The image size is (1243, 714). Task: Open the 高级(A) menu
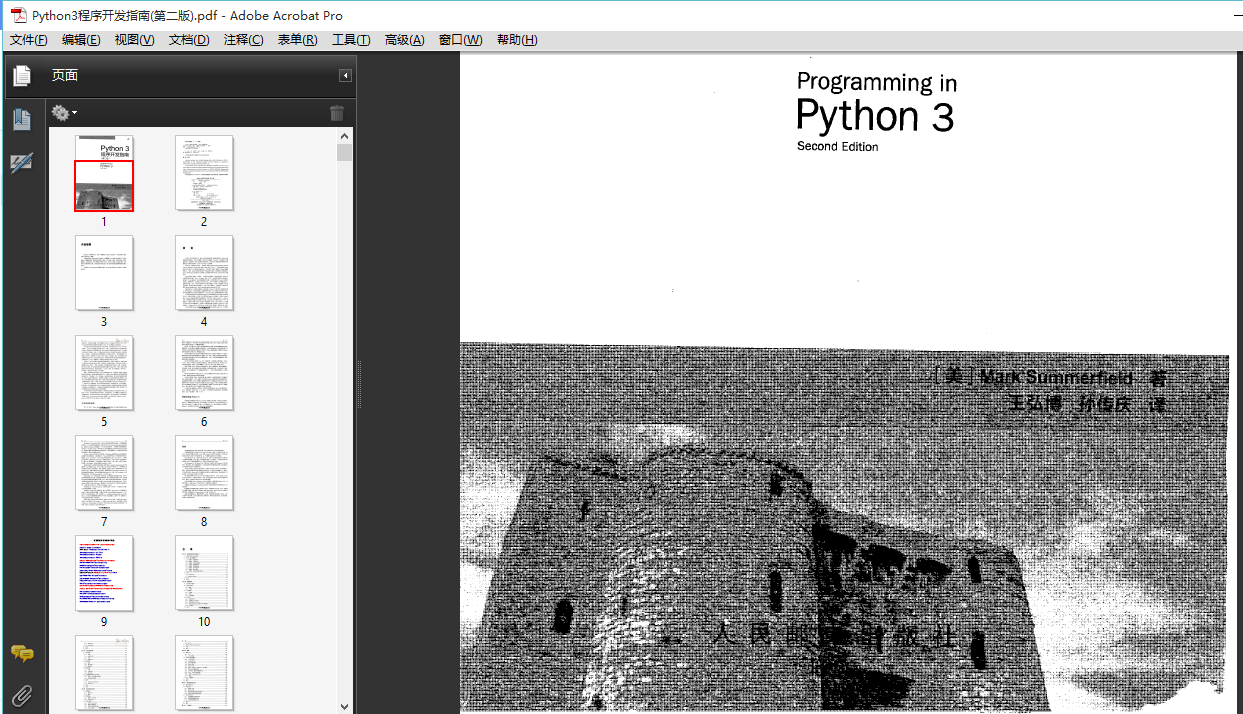pos(404,40)
